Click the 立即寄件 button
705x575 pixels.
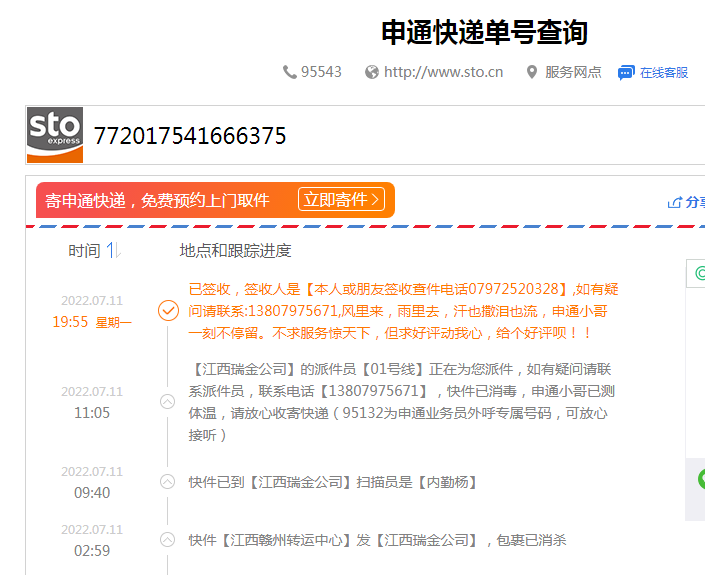341,199
